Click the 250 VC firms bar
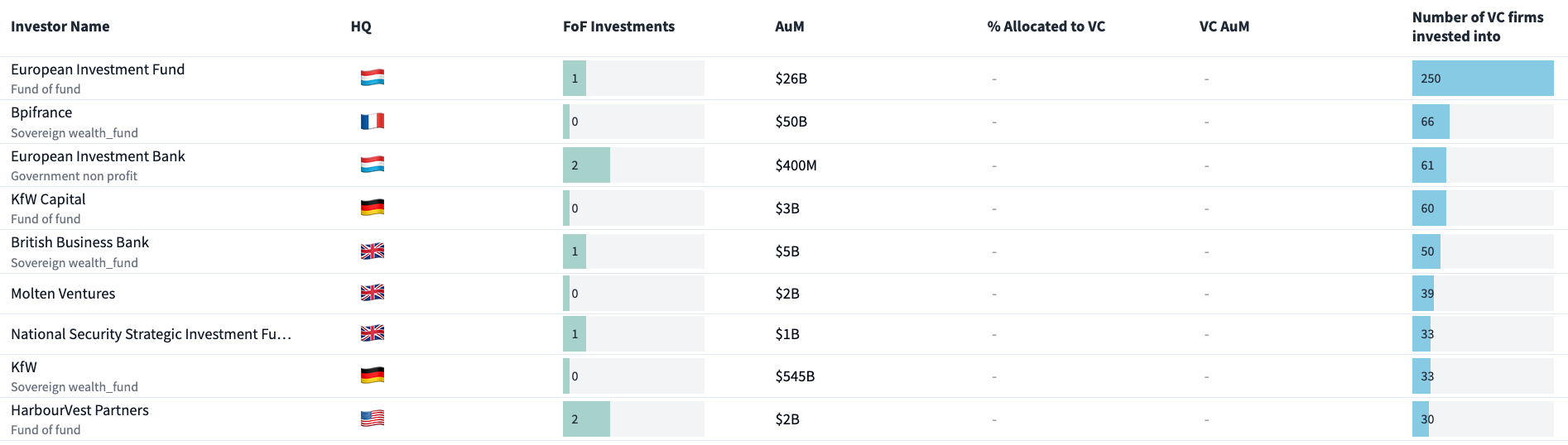This screenshot has width=1568, height=445. tap(1482, 79)
